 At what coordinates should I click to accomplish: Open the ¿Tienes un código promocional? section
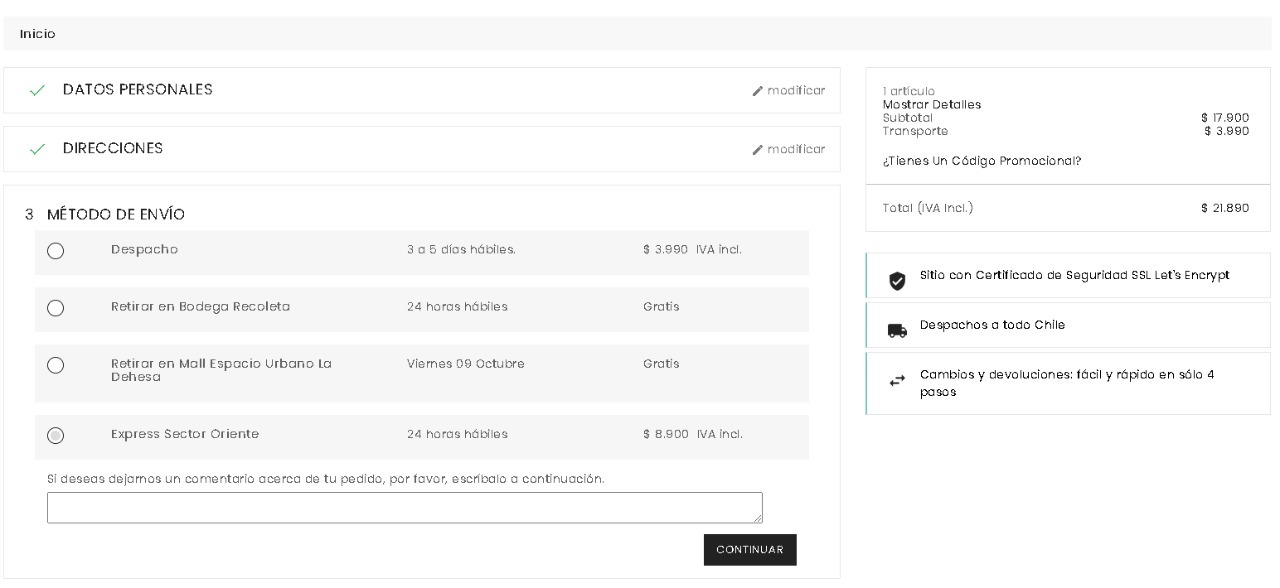[x=982, y=161]
